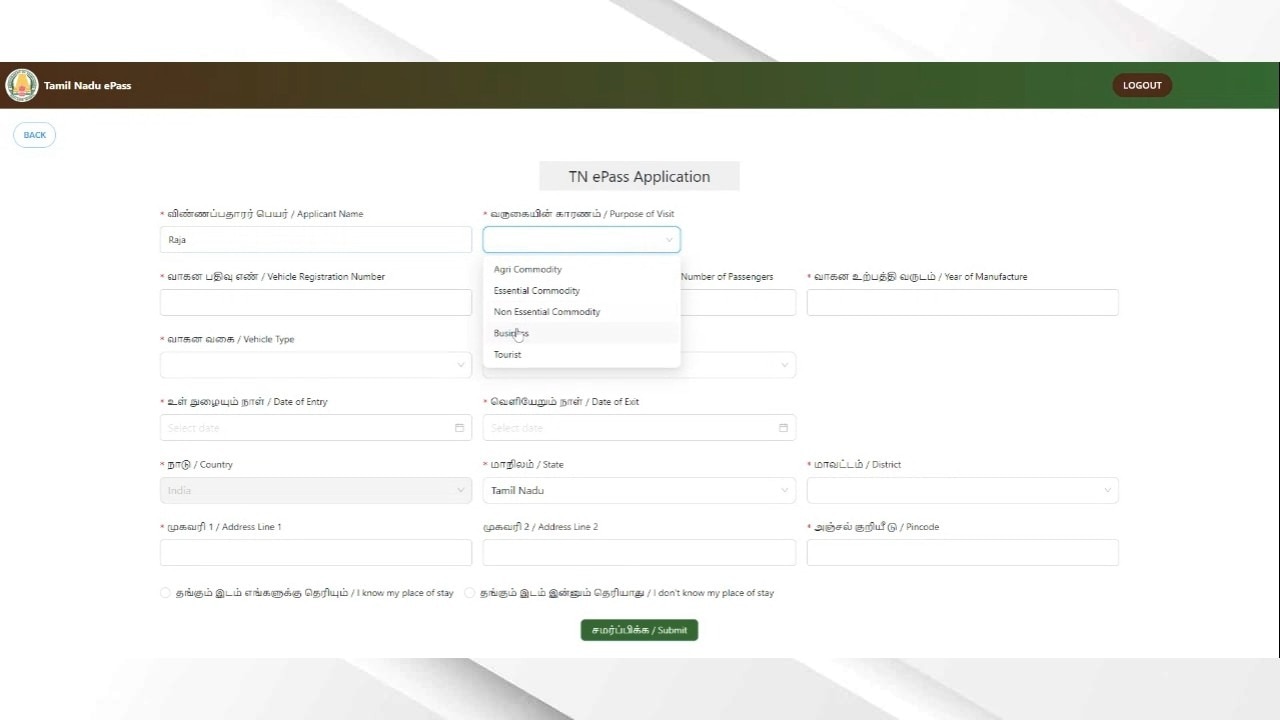The image size is (1280, 720).
Task: Open the Date of Entry calendar icon
Action: (459, 428)
